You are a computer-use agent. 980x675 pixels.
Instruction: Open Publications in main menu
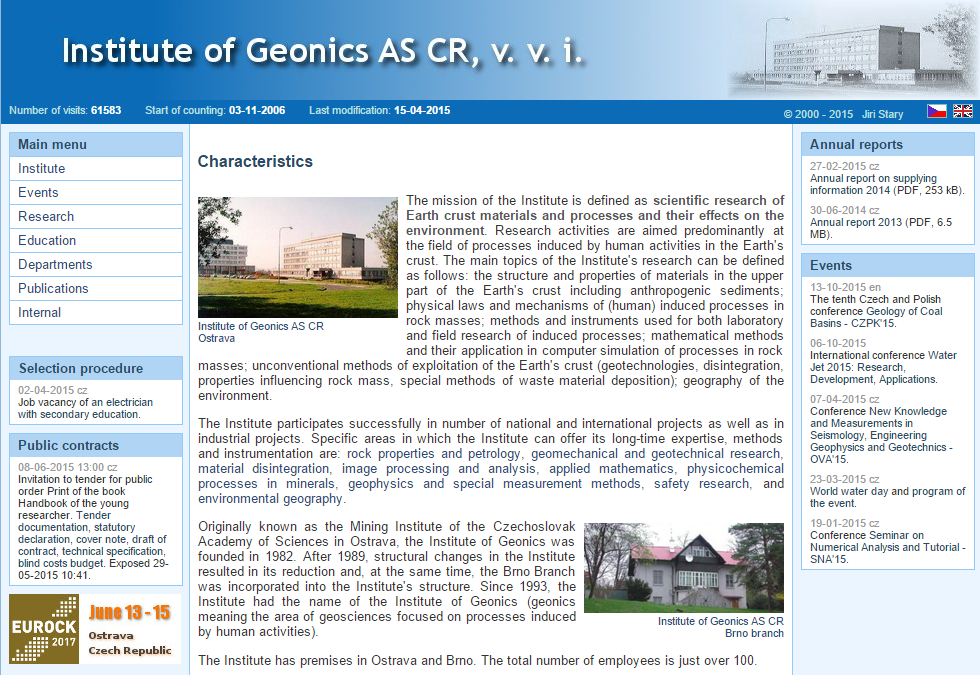click(53, 288)
